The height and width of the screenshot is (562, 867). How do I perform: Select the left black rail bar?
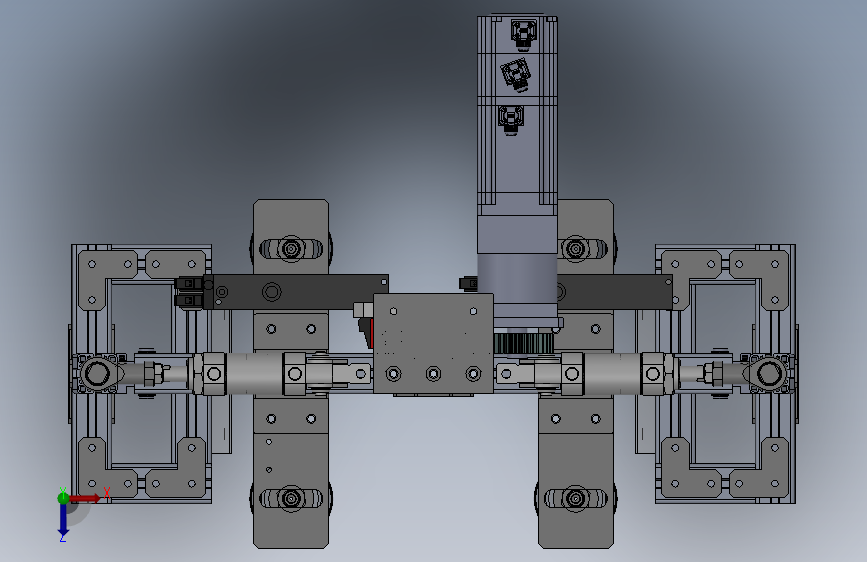(x=296, y=292)
